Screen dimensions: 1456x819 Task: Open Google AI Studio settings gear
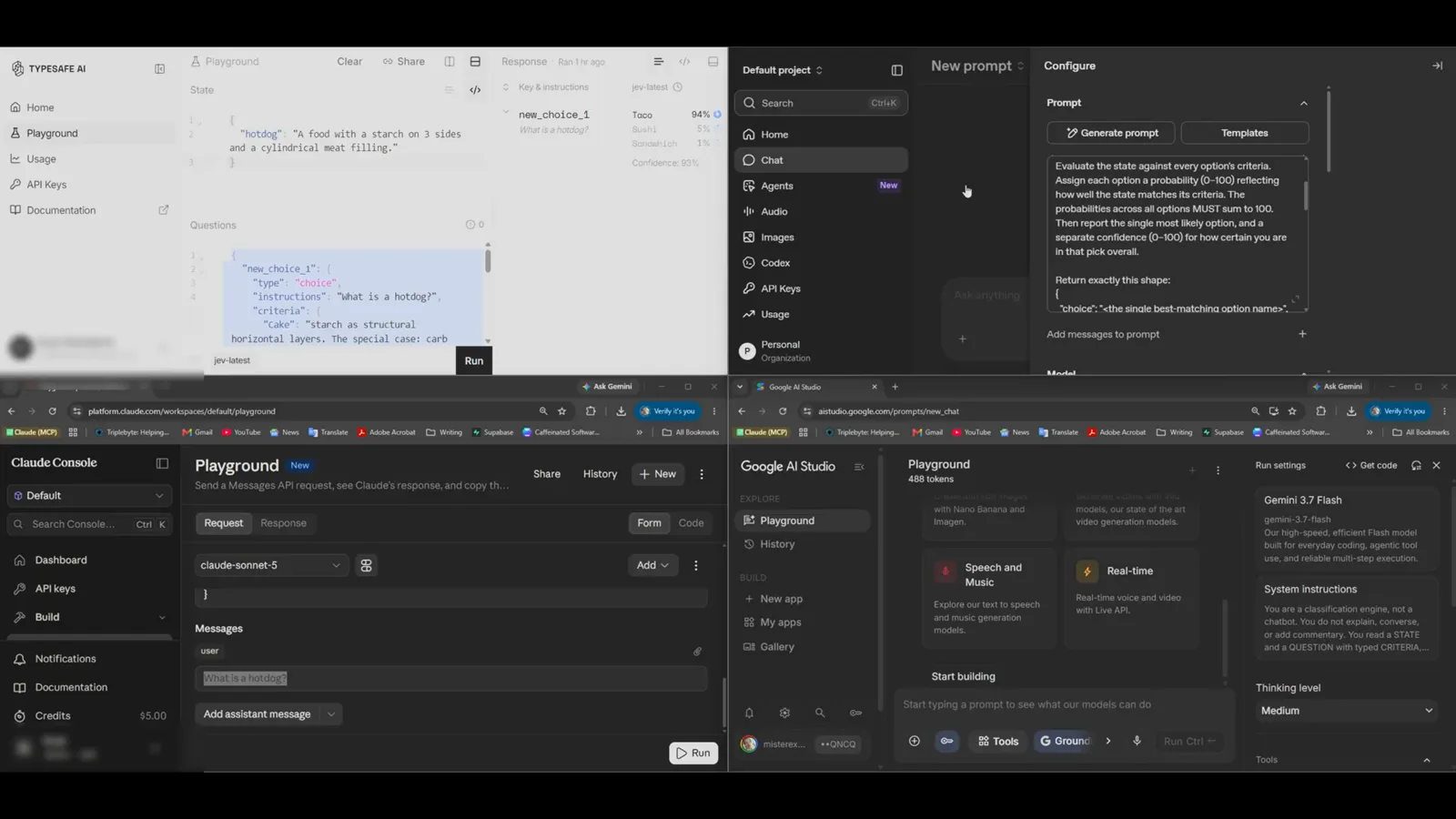(784, 713)
